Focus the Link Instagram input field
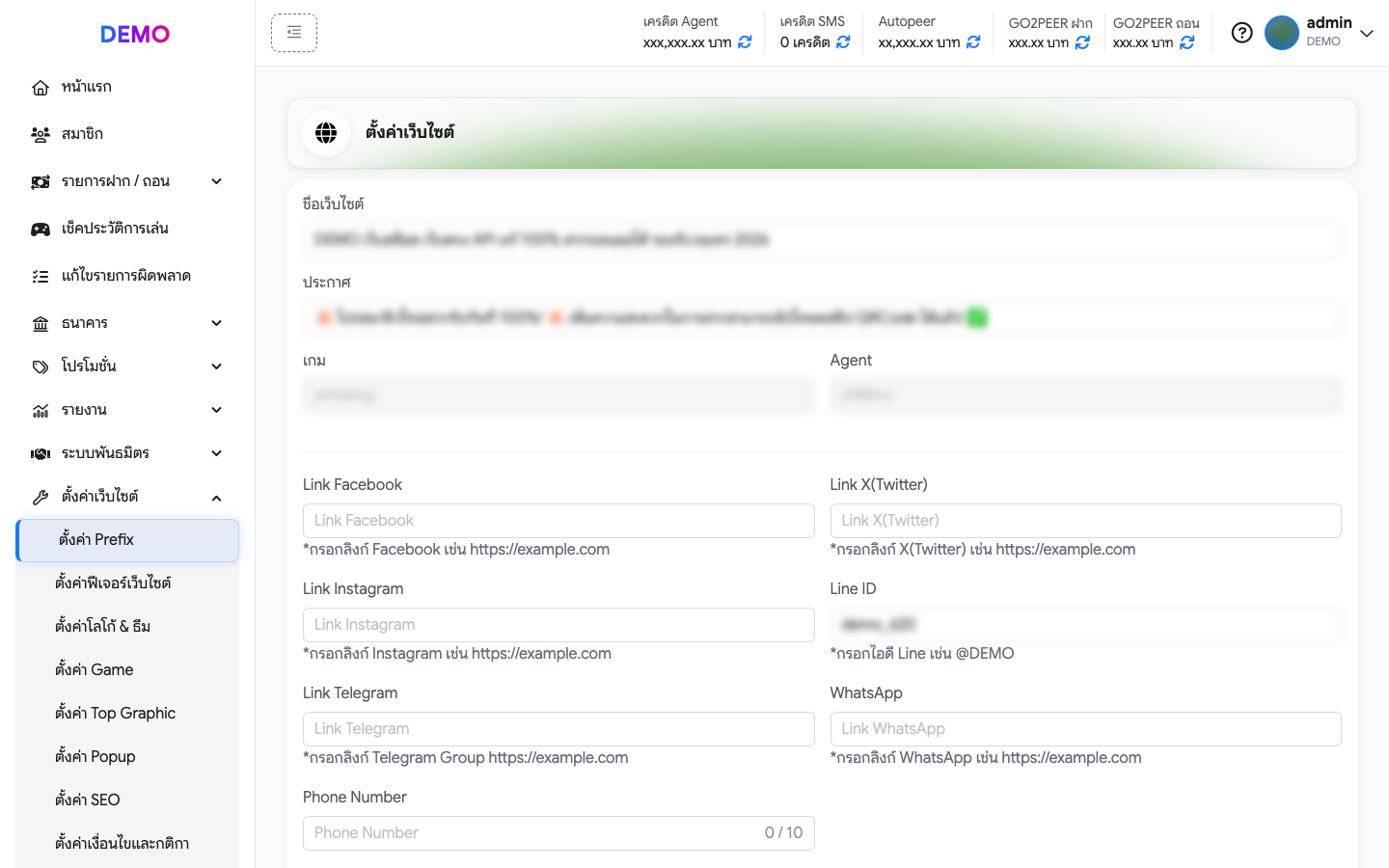 click(x=558, y=625)
